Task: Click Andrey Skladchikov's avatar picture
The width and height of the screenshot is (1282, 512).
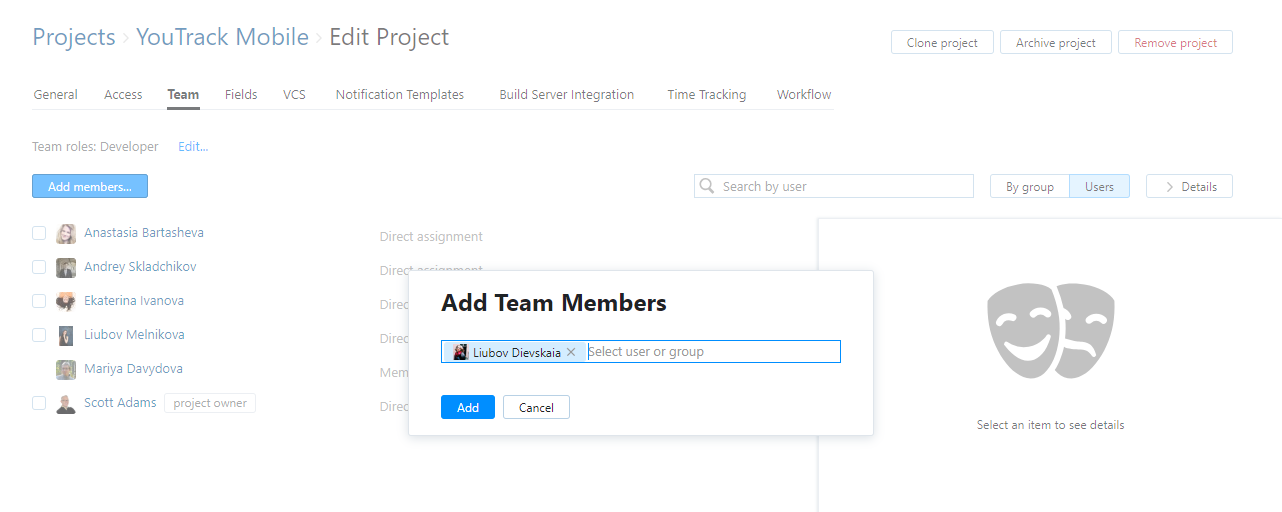Action: (x=66, y=268)
